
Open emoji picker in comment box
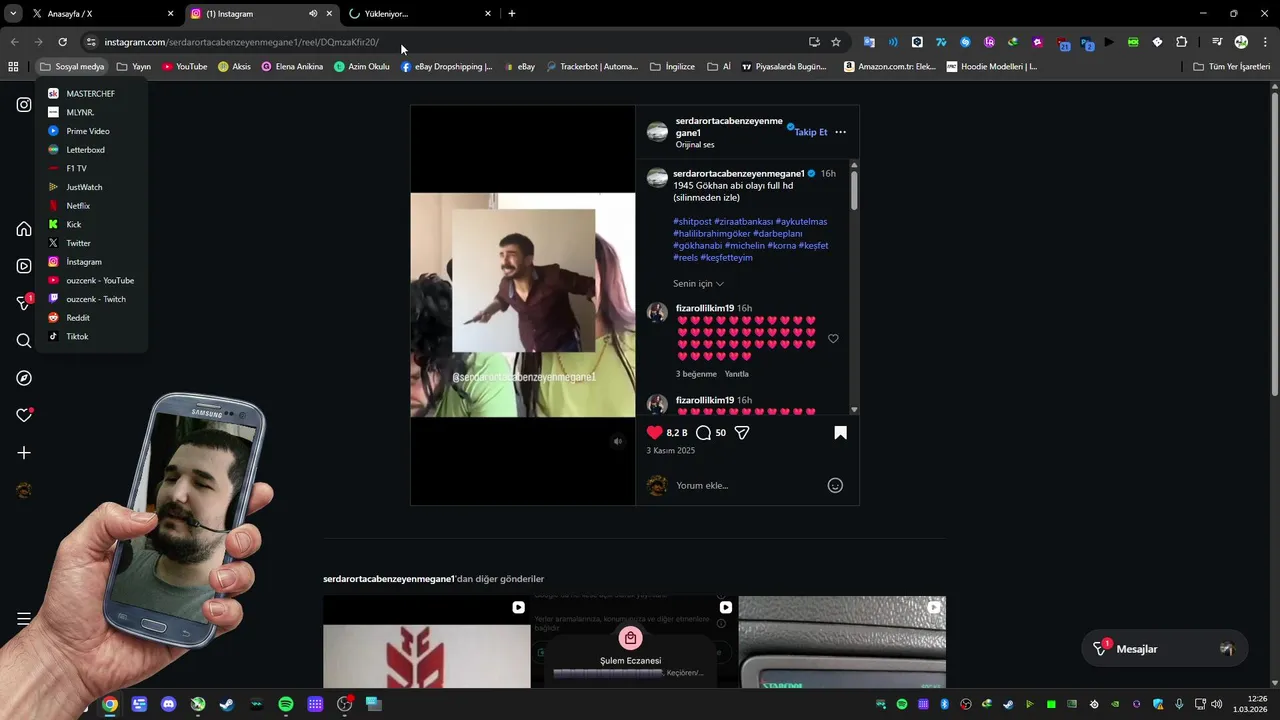(x=835, y=485)
